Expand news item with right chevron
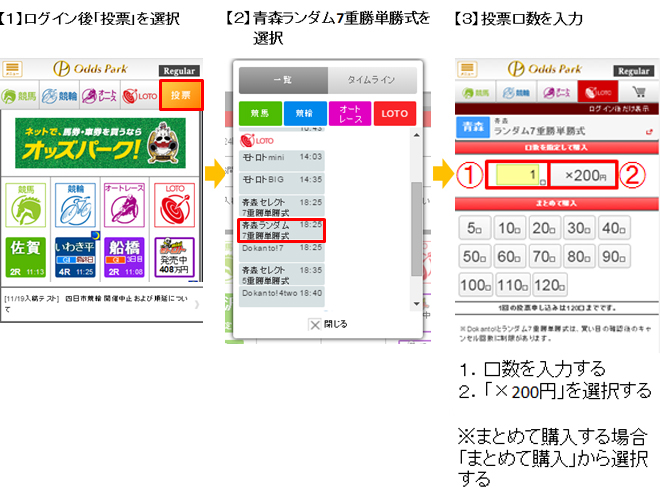The width and height of the screenshot is (660, 500). point(197,304)
